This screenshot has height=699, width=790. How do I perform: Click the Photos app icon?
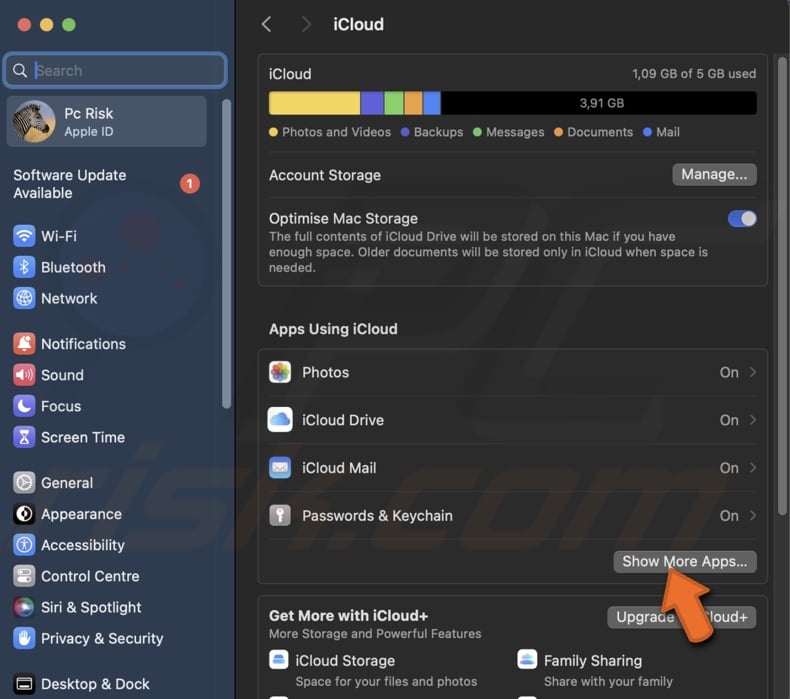280,372
